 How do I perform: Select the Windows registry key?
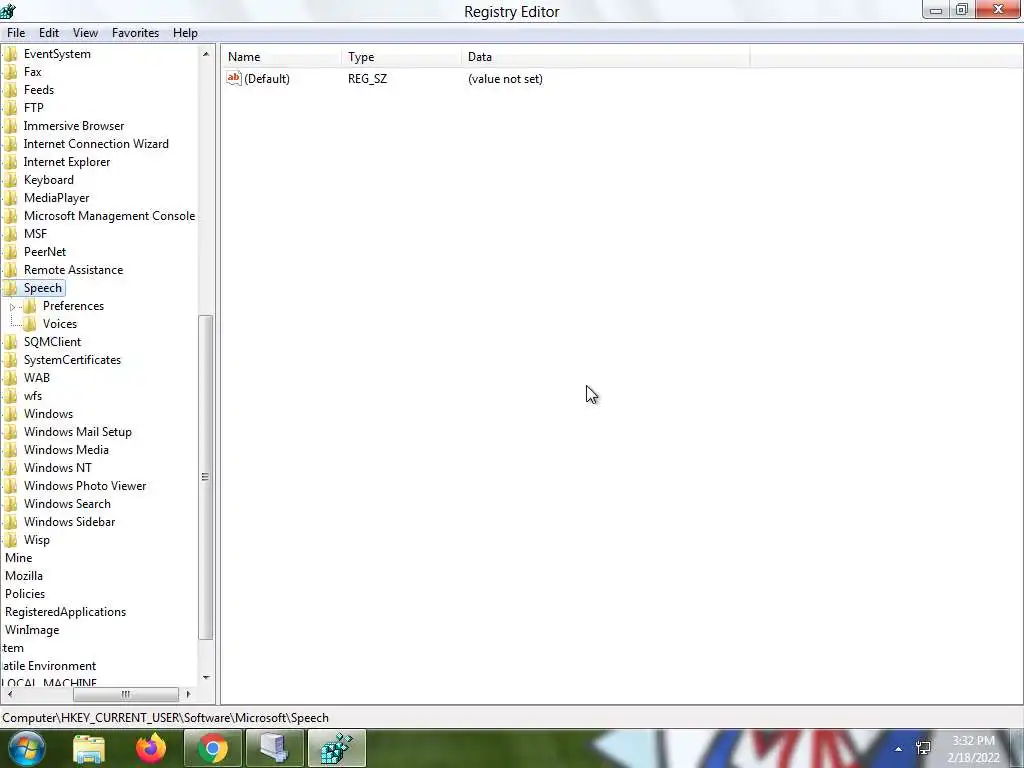pos(48,414)
